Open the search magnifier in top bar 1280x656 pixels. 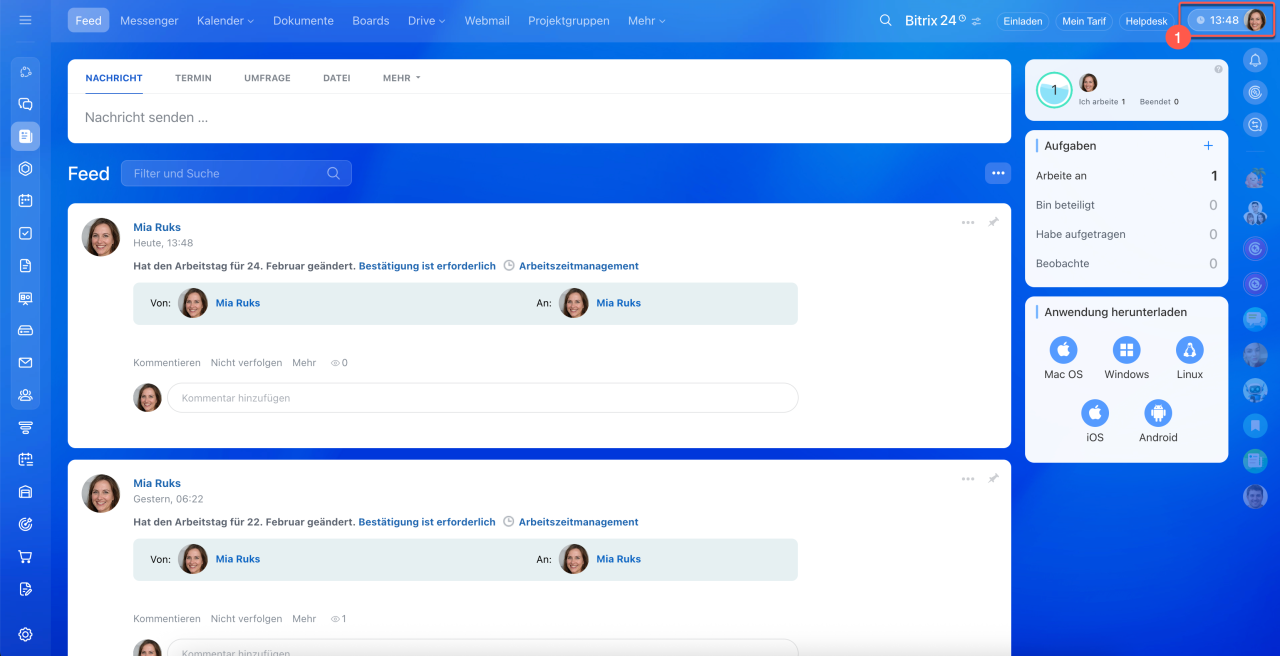[885, 20]
